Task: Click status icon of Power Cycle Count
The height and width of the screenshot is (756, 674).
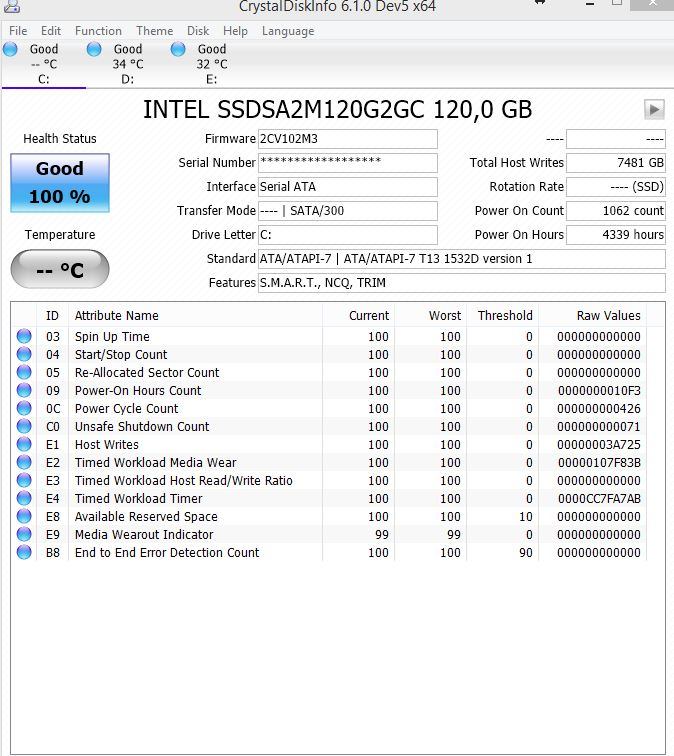Action: click(24, 408)
